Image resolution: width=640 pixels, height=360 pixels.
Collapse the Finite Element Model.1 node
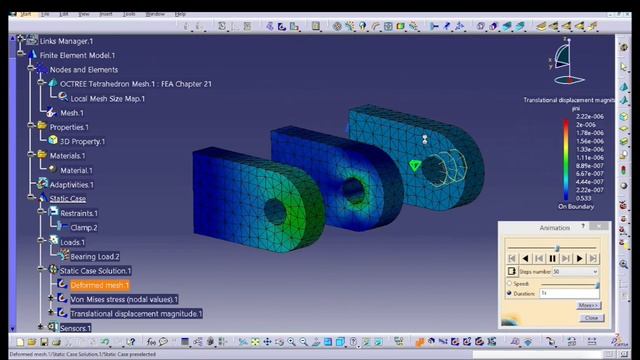pyautogui.click(x=20, y=53)
